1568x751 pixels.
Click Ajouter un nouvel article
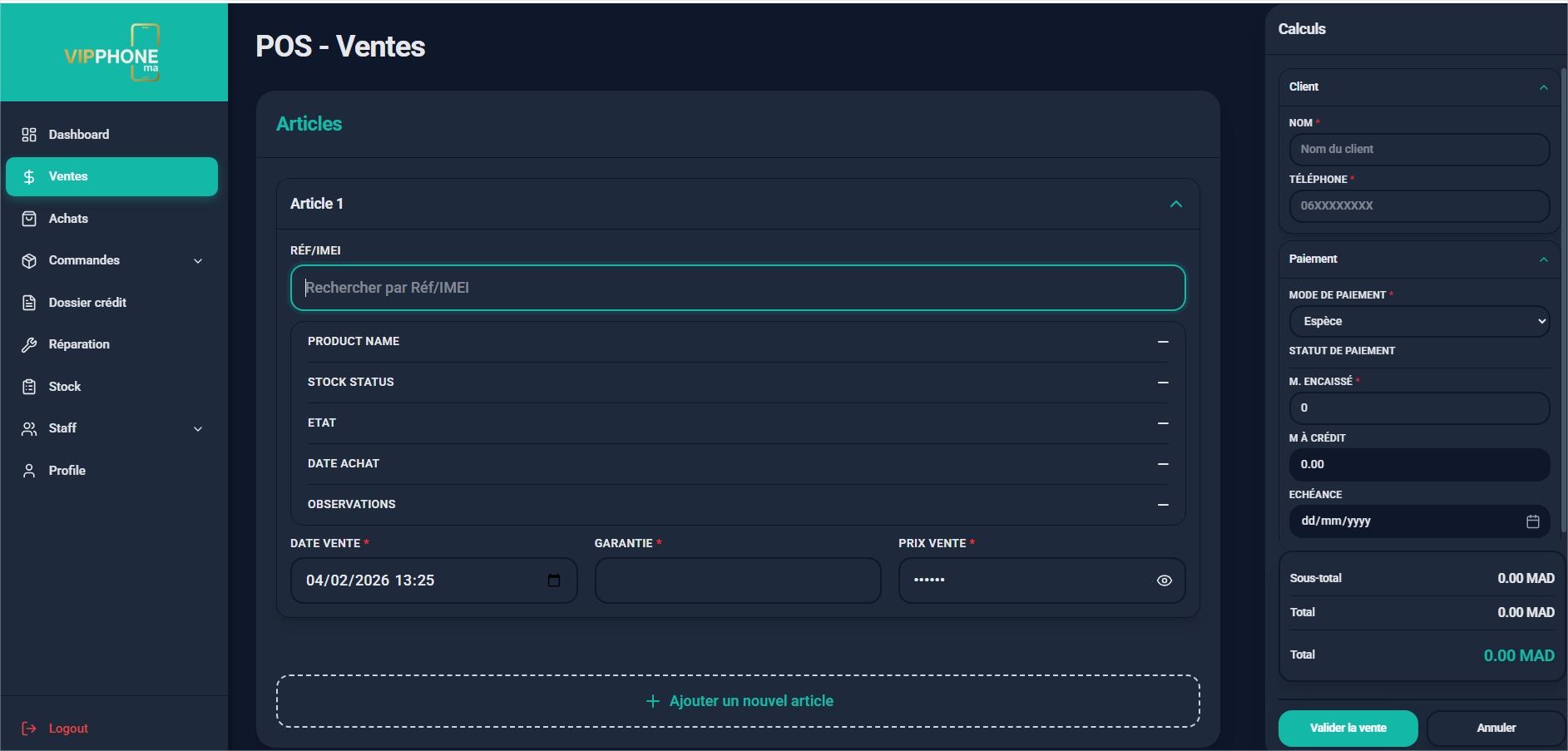click(x=738, y=701)
